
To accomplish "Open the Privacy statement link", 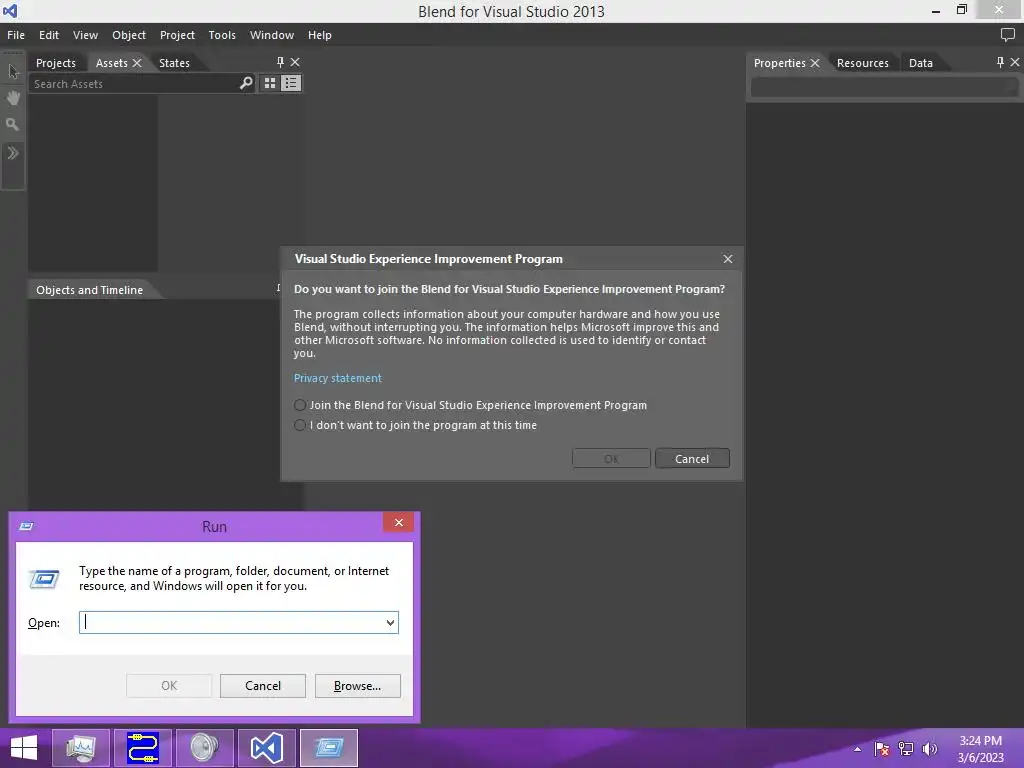I will pos(338,378).
